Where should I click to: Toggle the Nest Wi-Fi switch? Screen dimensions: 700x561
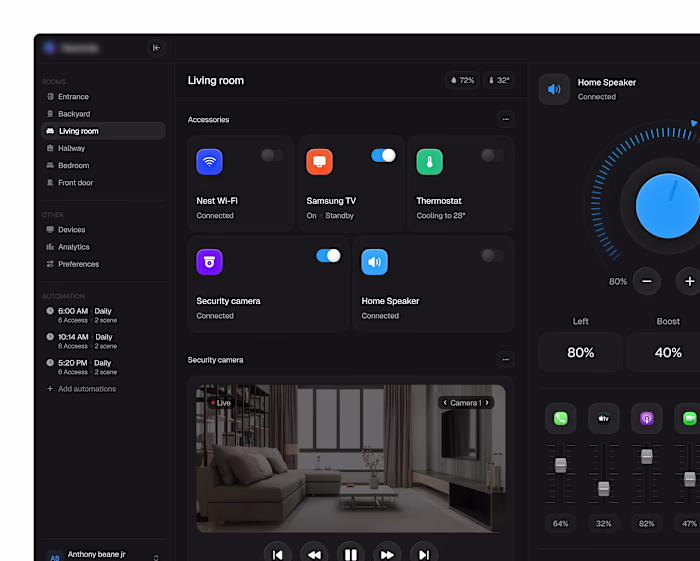tap(272, 155)
